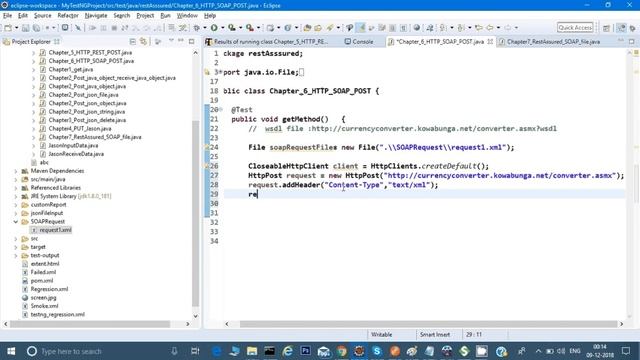This screenshot has height=360, width=640.
Task: Expand the Maven Dependencies node
Action: (x=16, y=171)
